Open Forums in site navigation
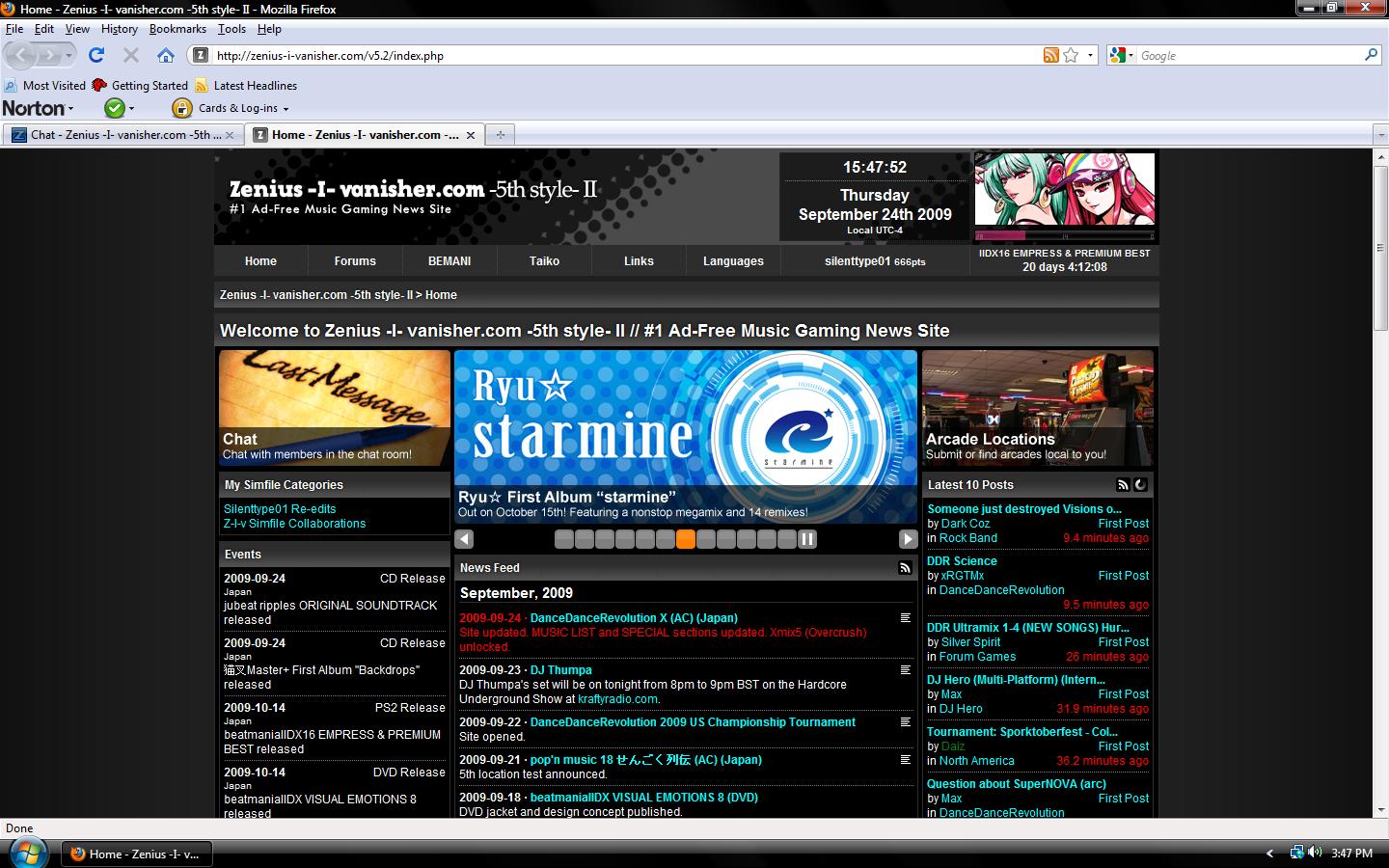1389x868 pixels. pyautogui.click(x=355, y=261)
